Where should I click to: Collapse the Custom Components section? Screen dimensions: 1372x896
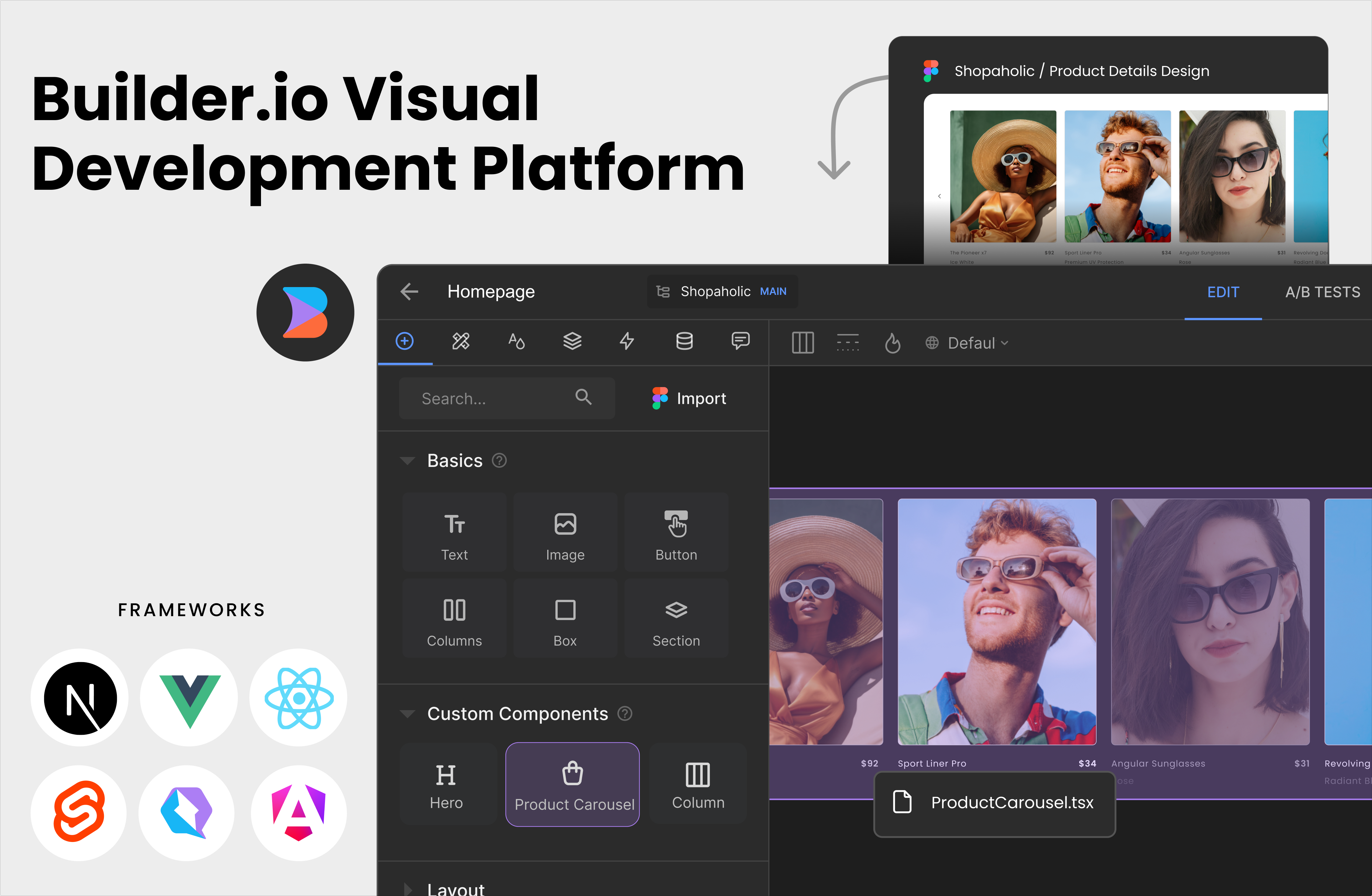[x=408, y=714]
